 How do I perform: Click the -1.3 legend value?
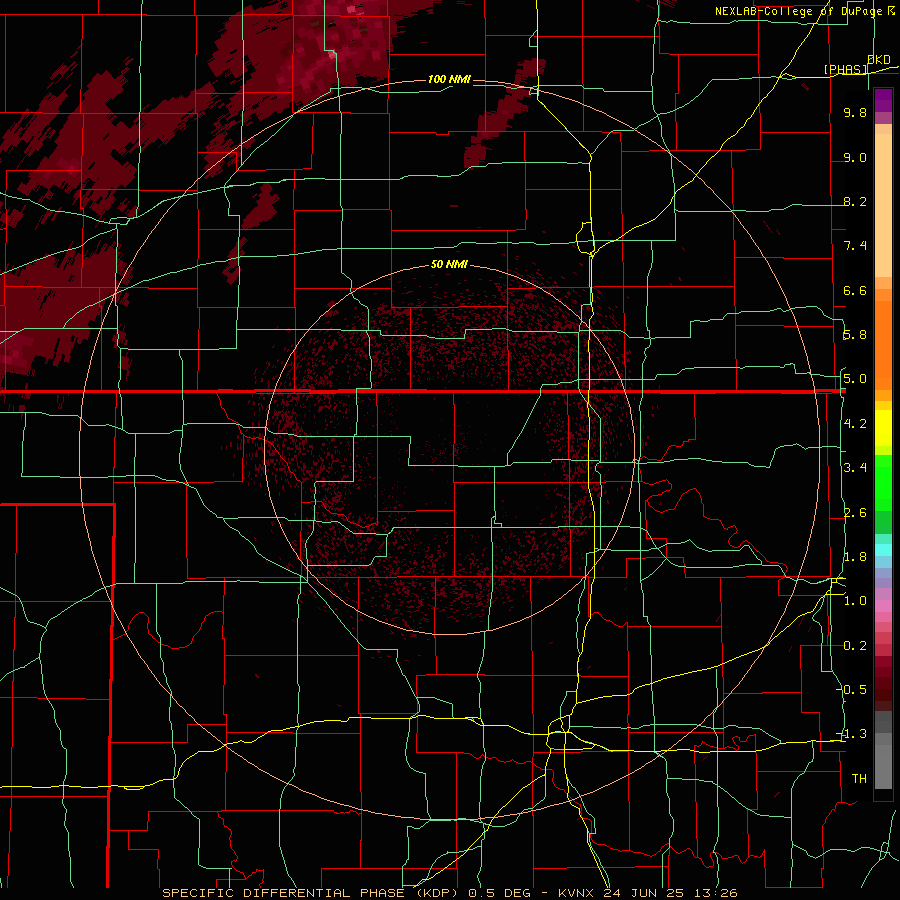pyautogui.click(x=852, y=734)
